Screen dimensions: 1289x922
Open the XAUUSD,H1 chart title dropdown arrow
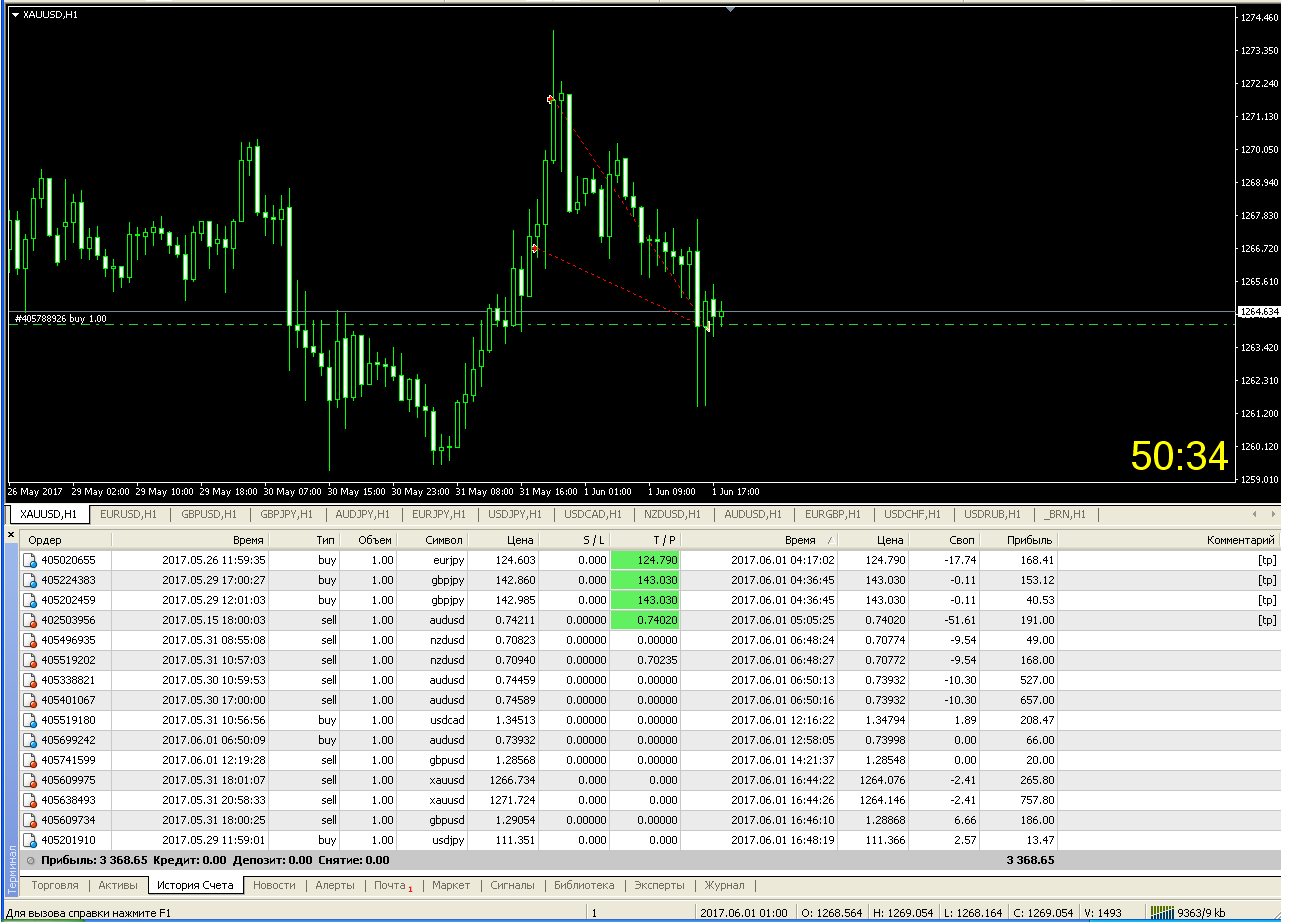pos(15,14)
